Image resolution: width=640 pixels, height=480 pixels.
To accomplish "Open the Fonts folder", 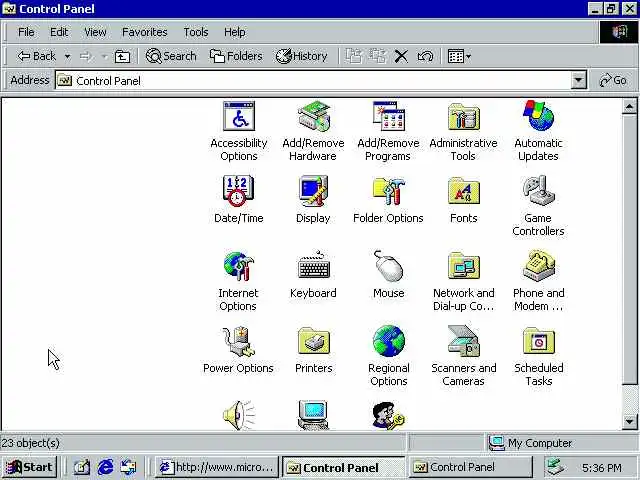I will (x=463, y=200).
